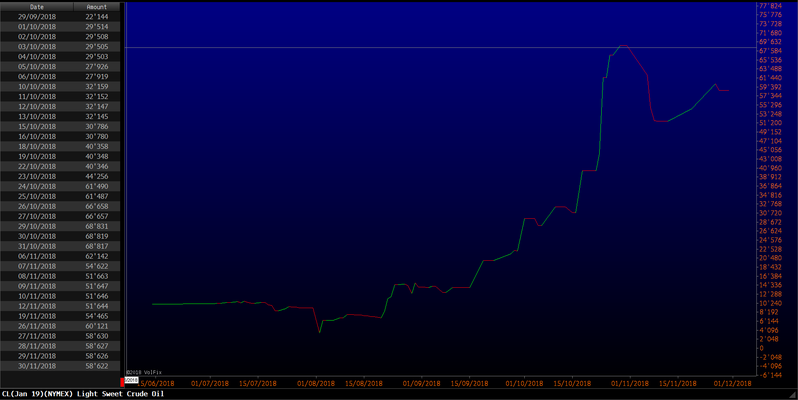Click the 15/10/2018 label on time axis
This screenshot has height=400, width=798.
(573, 383)
